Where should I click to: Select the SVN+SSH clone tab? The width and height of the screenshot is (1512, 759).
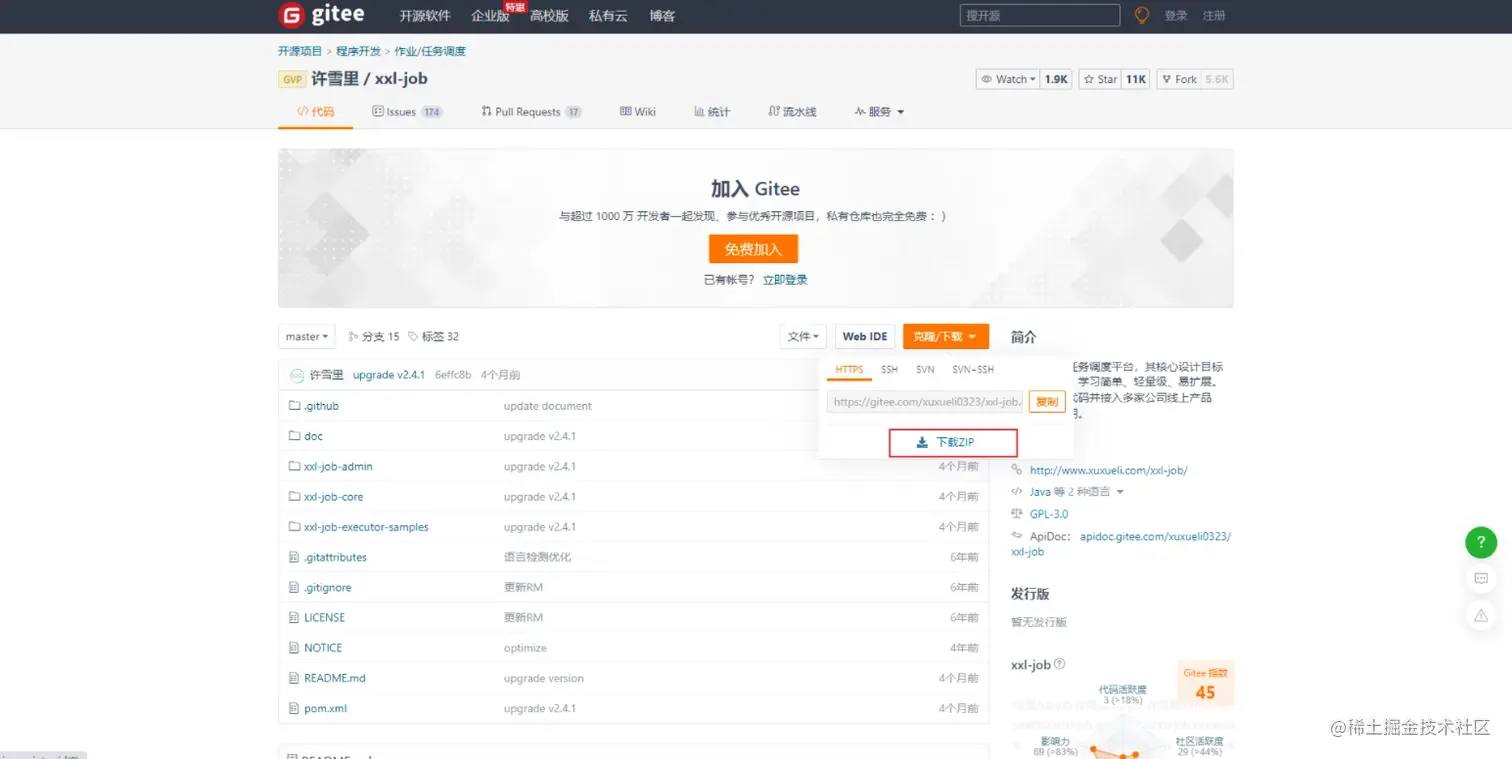[973, 370]
